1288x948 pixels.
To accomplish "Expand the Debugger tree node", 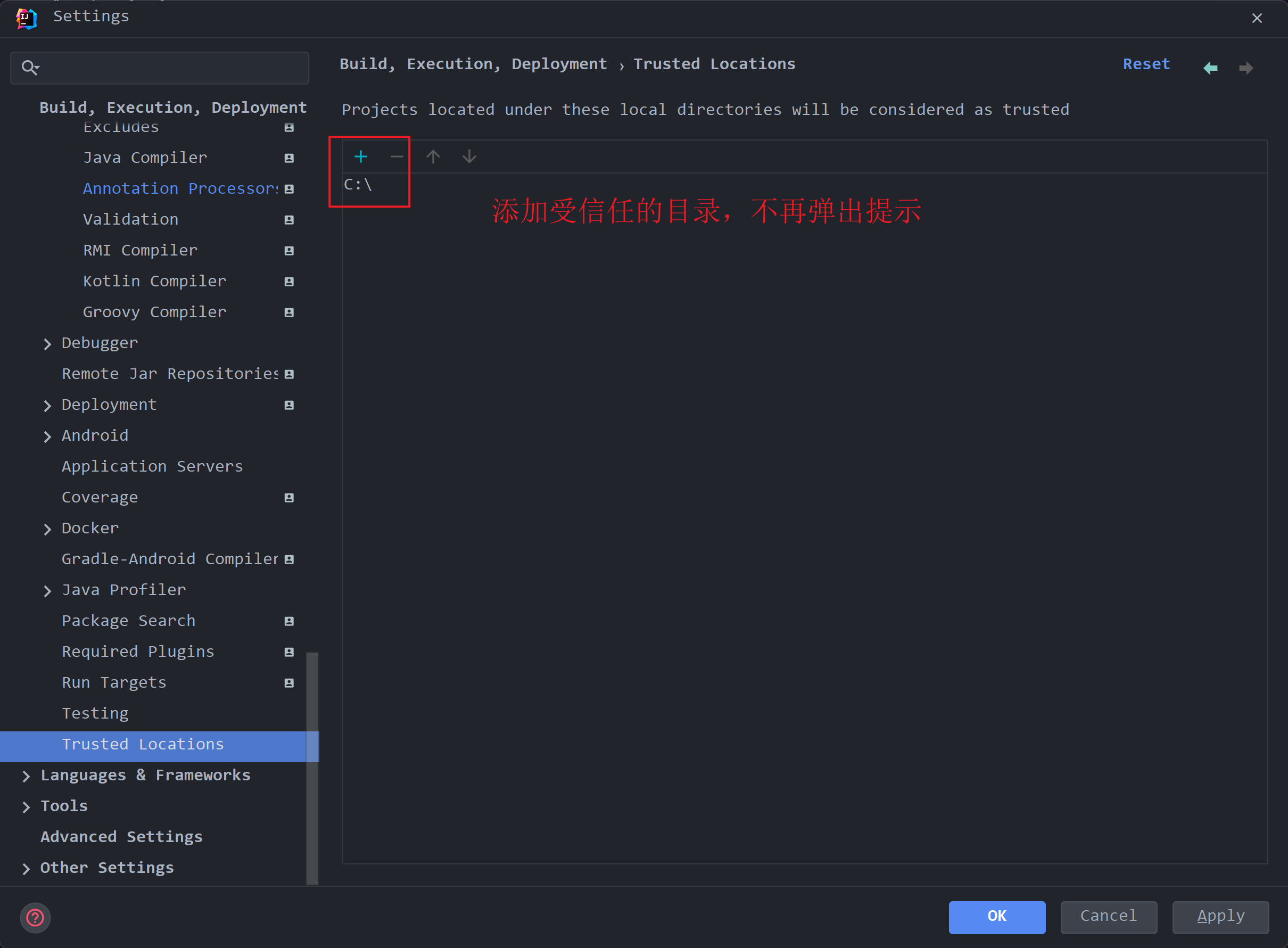I will click(x=47, y=344).
